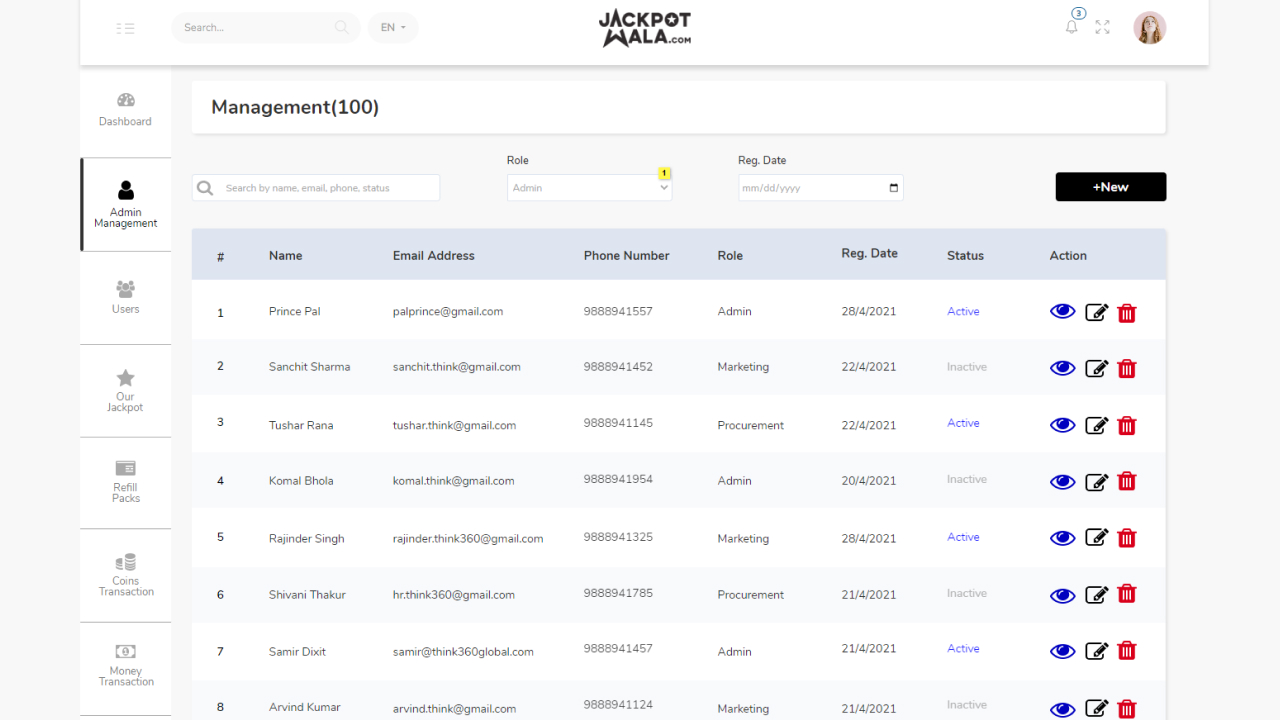Click email rajinder.think360@gmail.com
The image size is (1280, 720).
468,539
